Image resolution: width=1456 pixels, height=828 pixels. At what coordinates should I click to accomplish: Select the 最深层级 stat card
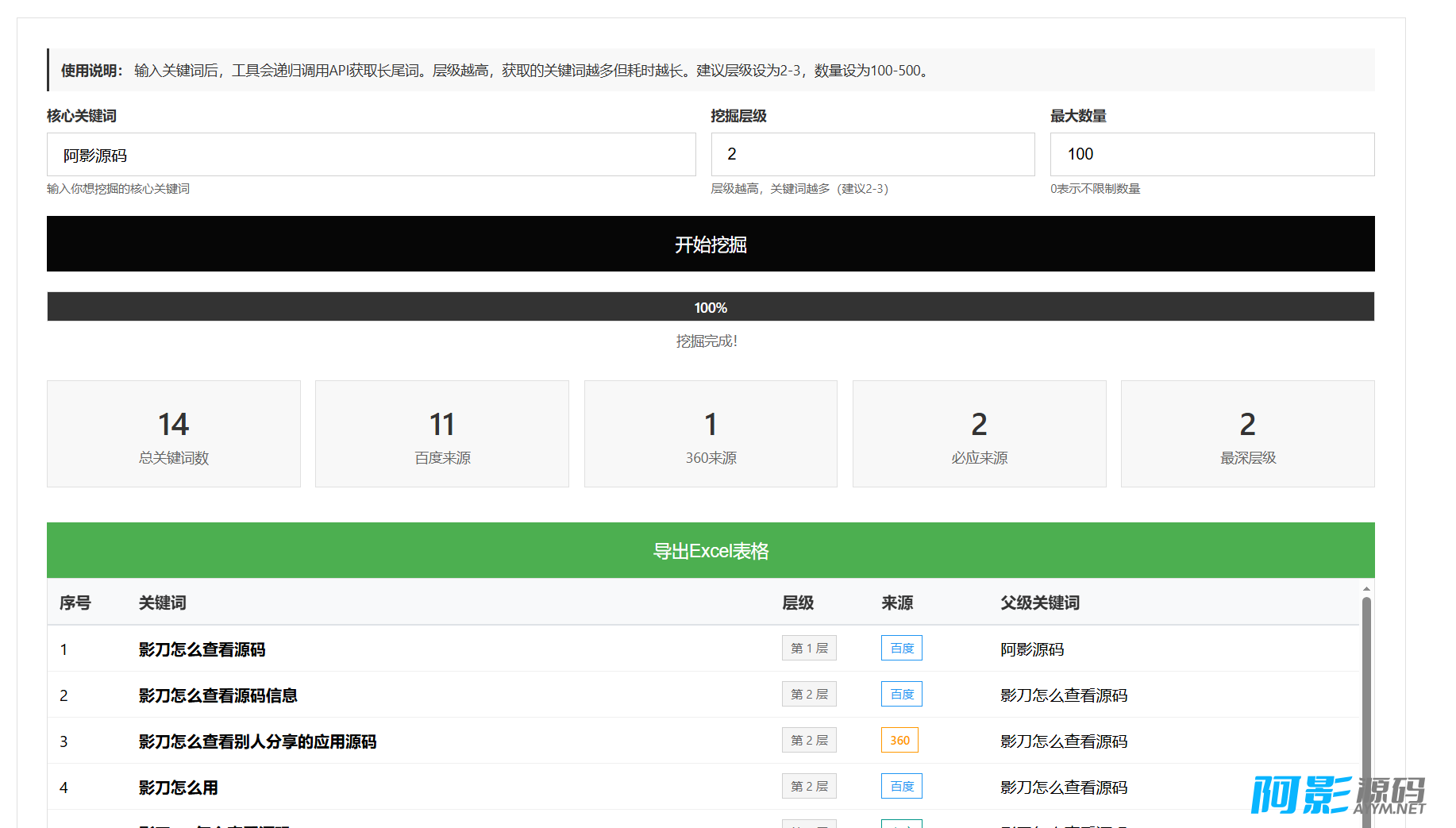coord(1247,434)
